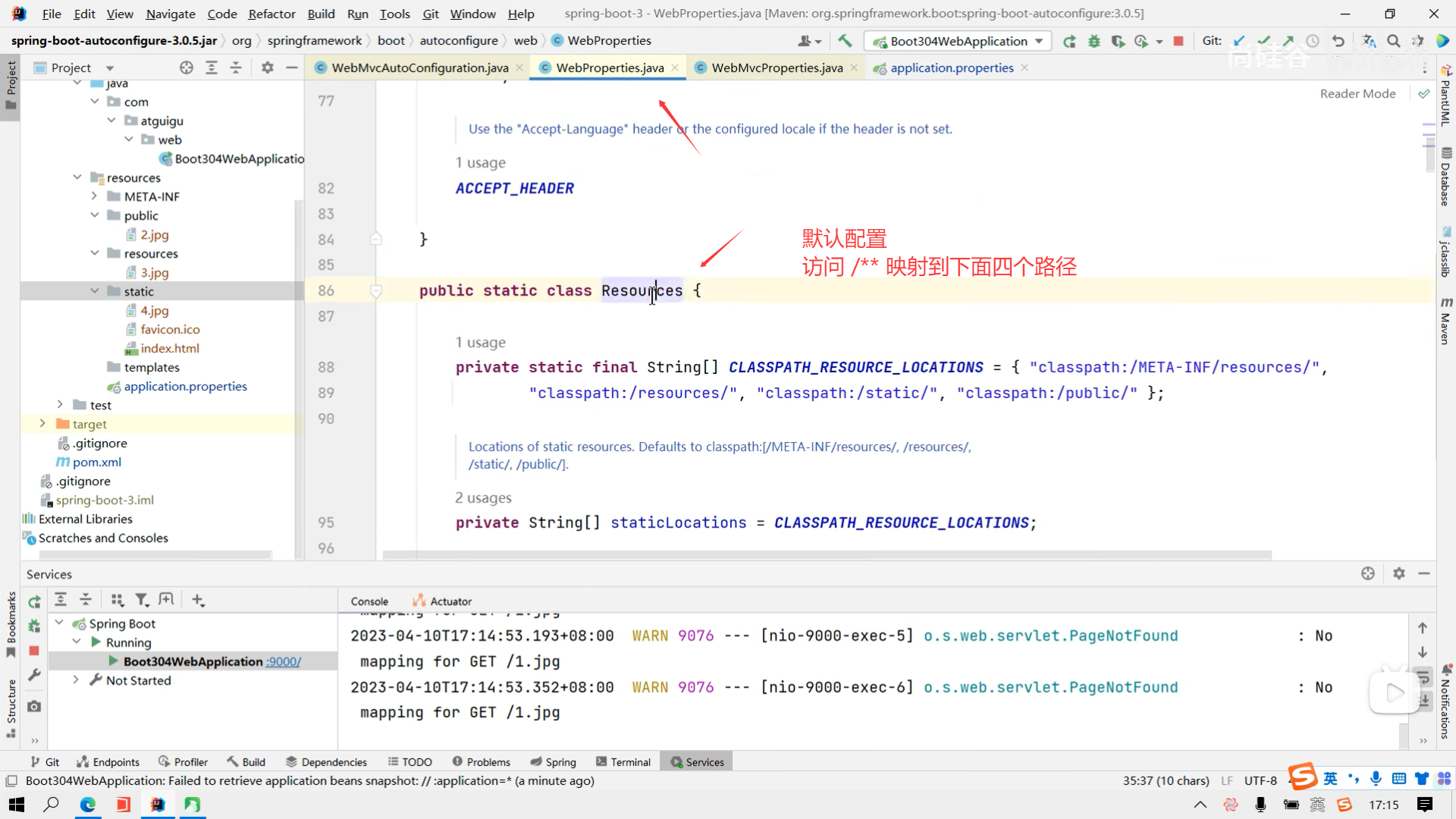
Task: Click the editor horizontal scrollbar
Action: [x=827, y=555]
